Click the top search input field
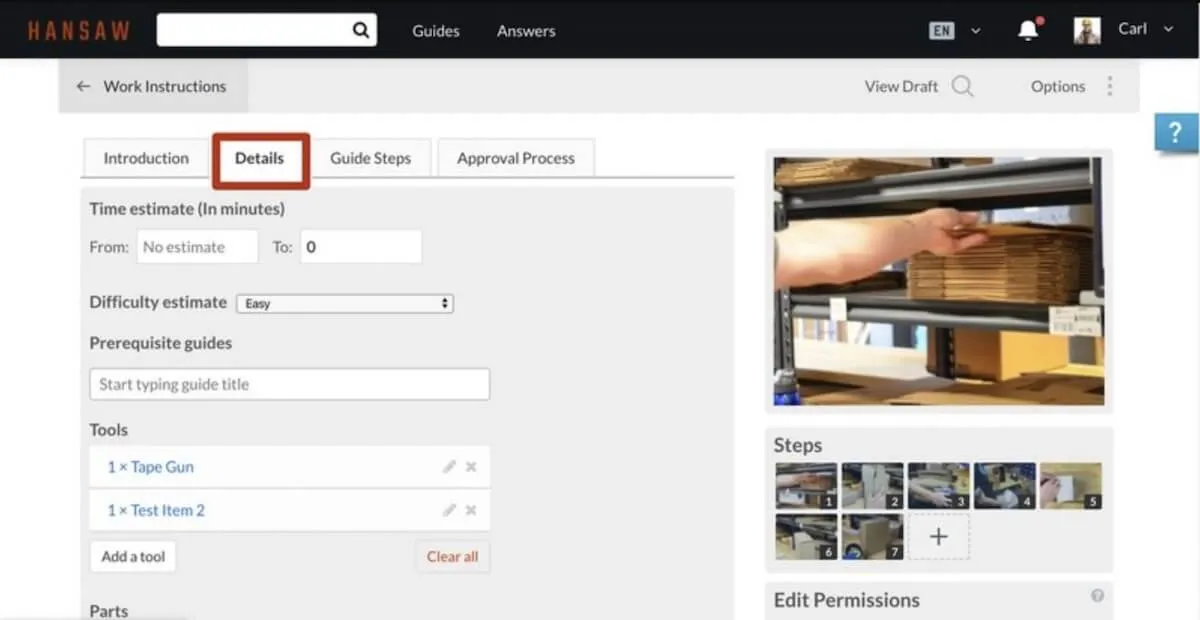The height and width of the screenshot is (620, 1200). coord(254,30)
